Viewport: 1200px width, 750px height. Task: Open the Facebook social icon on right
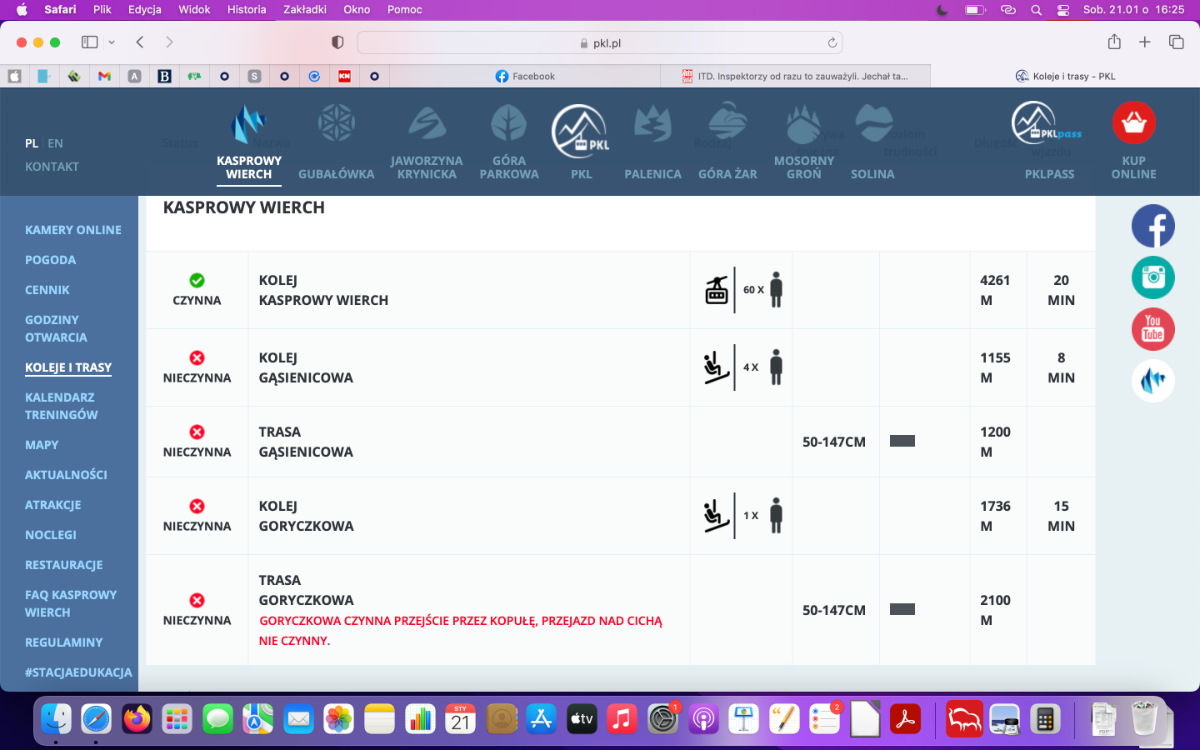[1153, 226]
